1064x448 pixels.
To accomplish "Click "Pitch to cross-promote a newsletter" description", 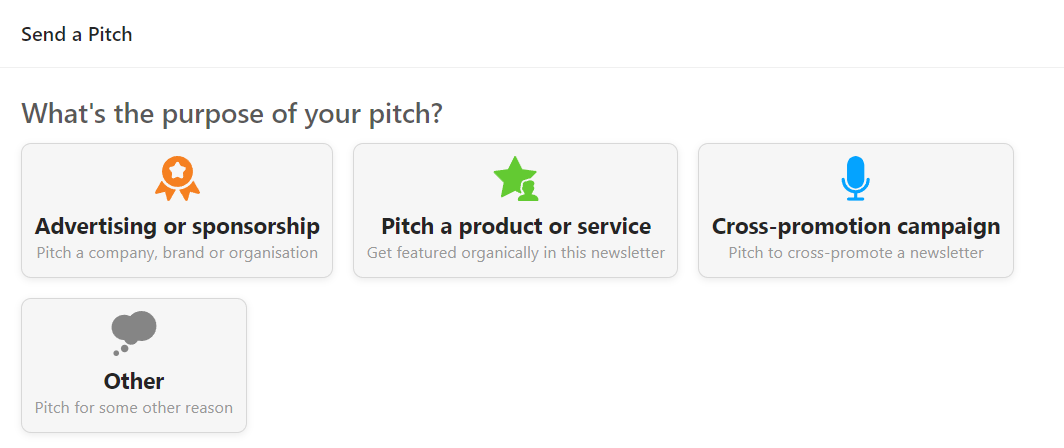I will pos(856,253).
